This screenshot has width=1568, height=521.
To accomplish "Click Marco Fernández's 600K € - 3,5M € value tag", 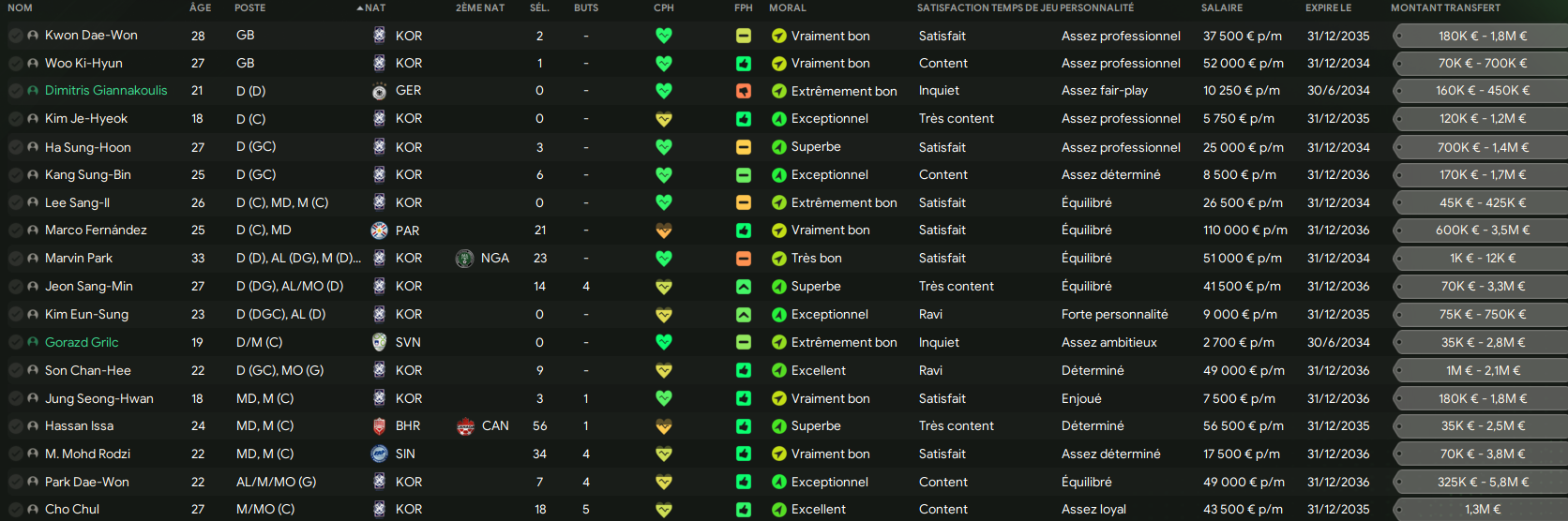I will pyautogui.click(x=1482, y=231).
